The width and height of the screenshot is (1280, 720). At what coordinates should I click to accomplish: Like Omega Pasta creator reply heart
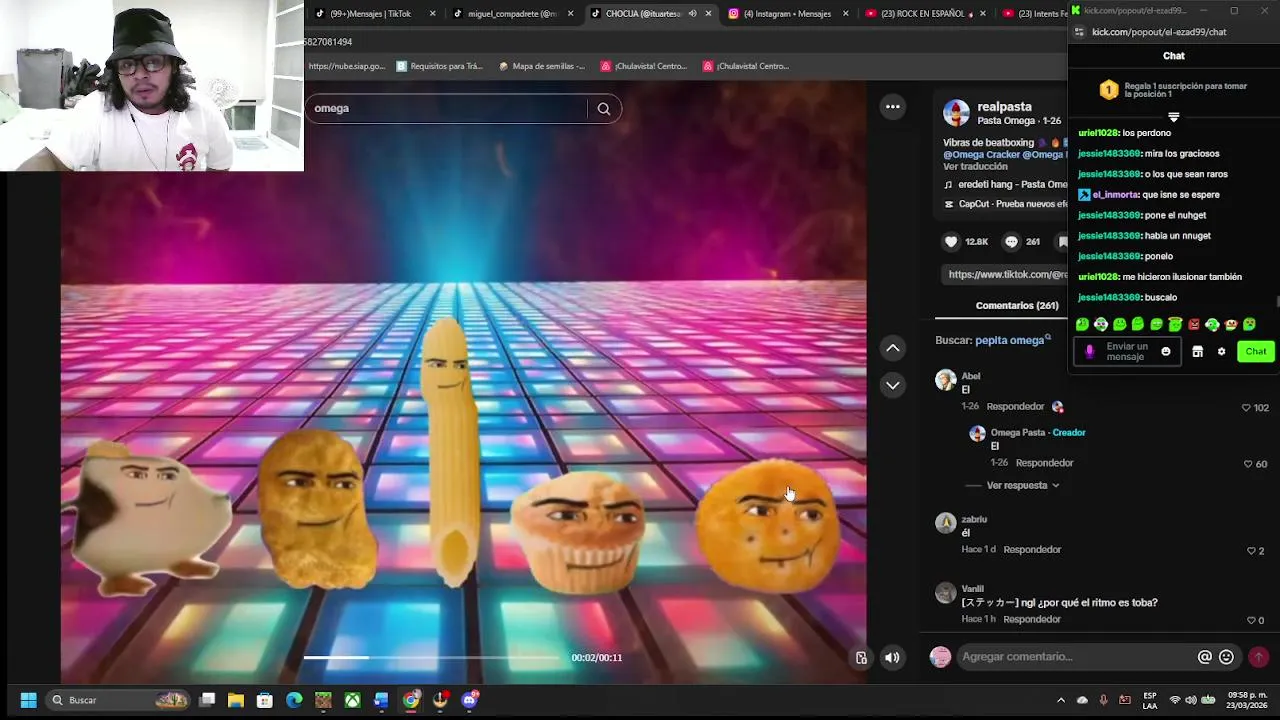(x=1248, y=464)
